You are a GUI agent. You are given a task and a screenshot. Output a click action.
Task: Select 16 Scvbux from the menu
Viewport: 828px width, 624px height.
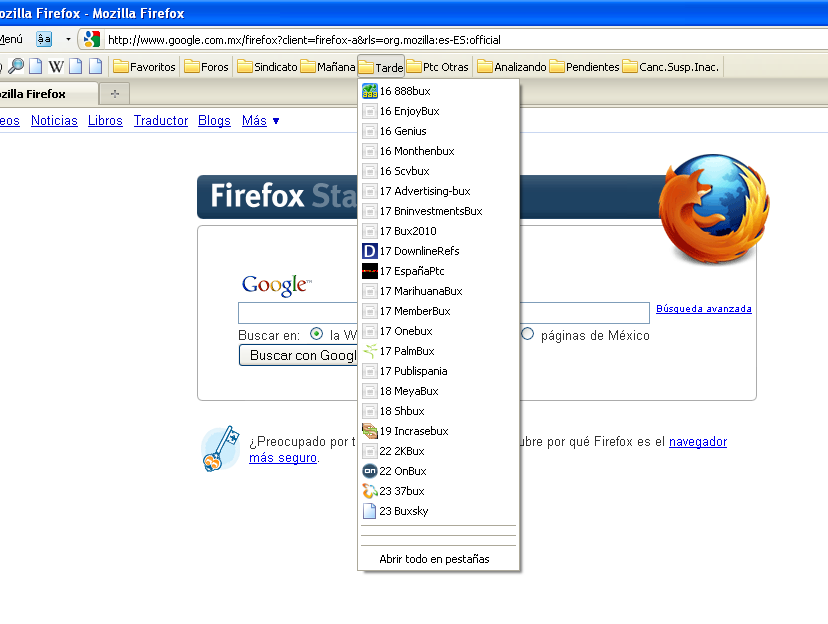tap(438, 171)
